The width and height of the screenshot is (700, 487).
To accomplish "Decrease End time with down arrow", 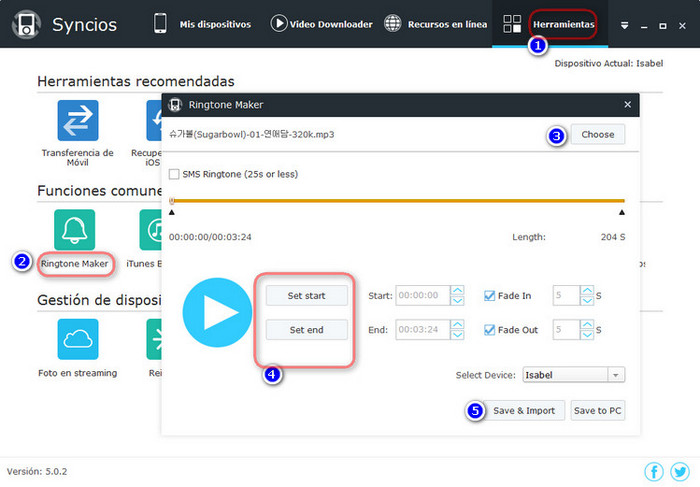I will (x=457, y=335).
